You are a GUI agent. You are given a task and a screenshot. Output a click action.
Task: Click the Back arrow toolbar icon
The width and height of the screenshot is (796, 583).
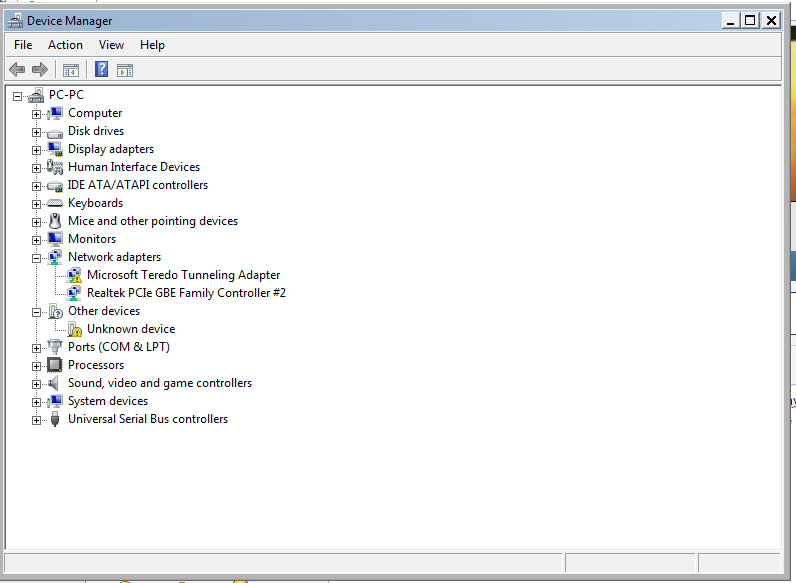coord(17,70)
